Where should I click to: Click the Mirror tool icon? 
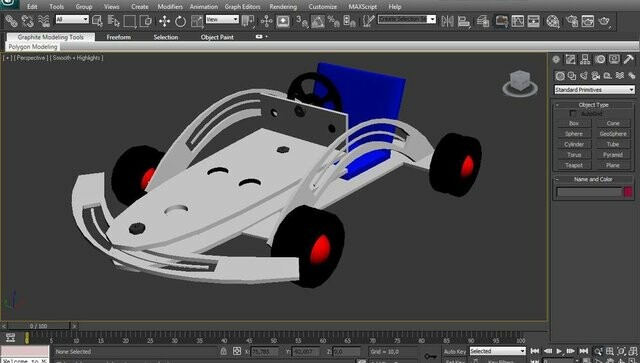pos(447,21)
